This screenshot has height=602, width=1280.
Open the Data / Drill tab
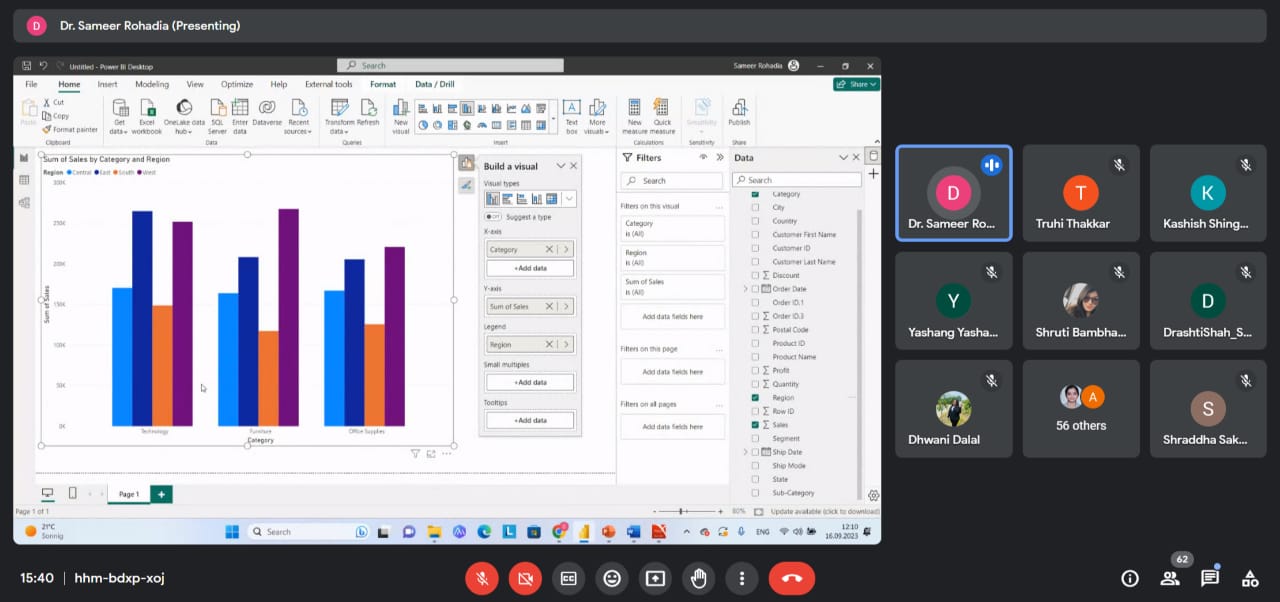tap(434, 85)
